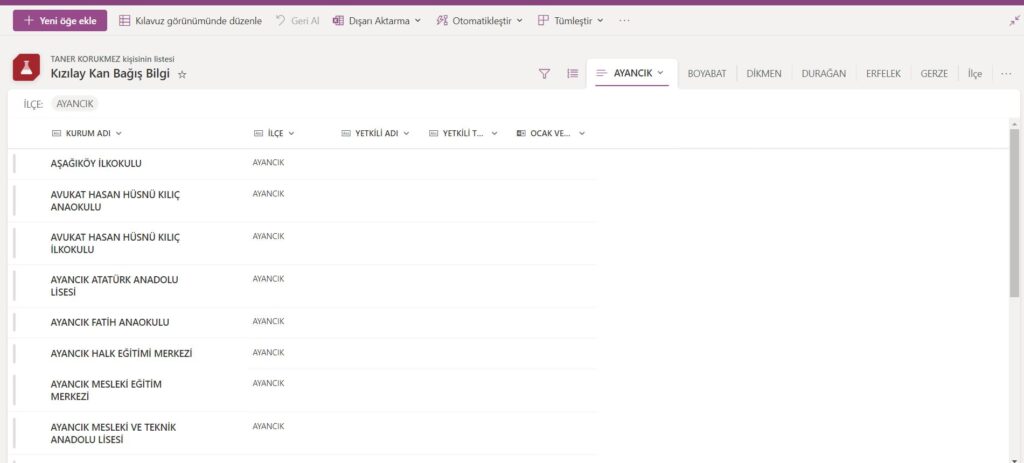The image size is (1024, 463).
Task: Switch to the GERZE view tab
Action: click(x=934, y=73)
